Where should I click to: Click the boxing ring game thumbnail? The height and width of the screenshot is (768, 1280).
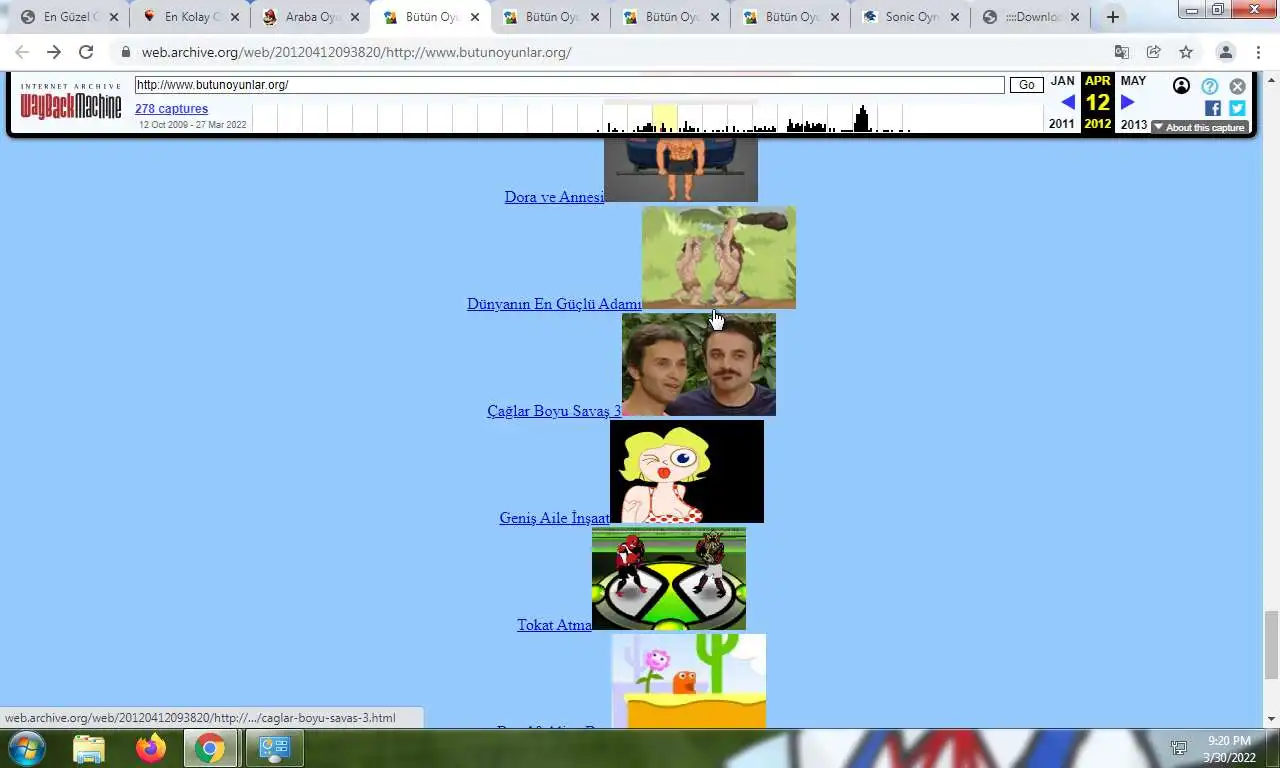669,578
